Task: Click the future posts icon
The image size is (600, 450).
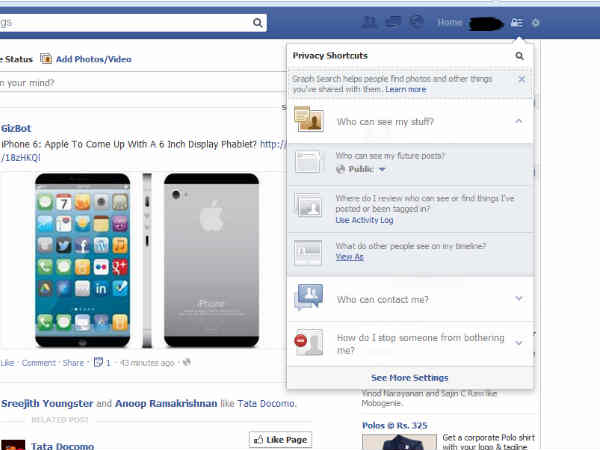Action: coord(308,162)
